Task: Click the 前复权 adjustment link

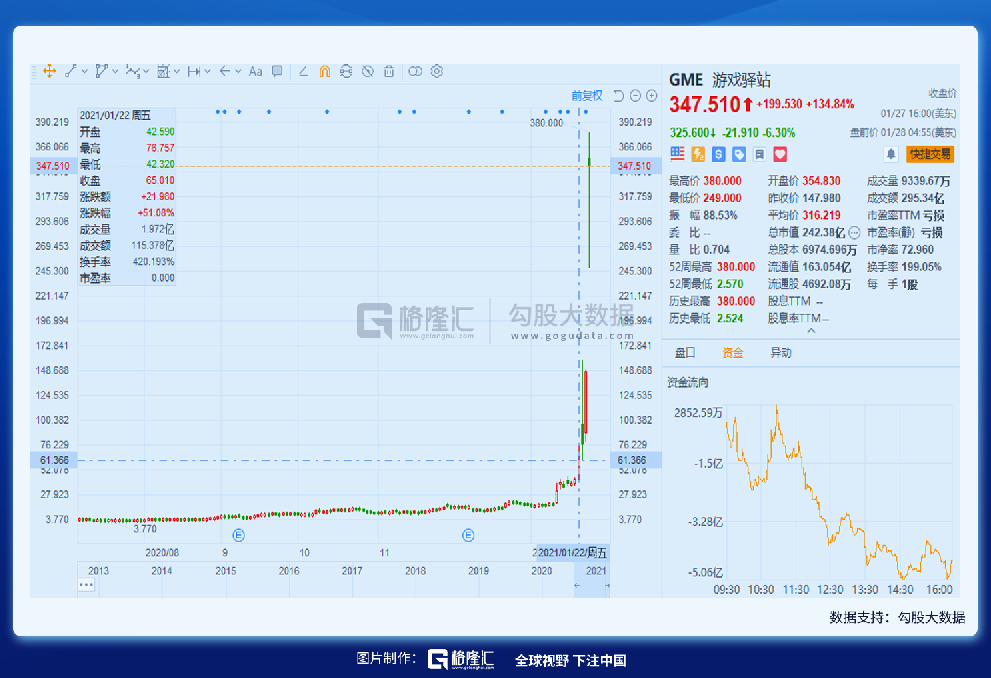Action: click(x=587, y=95)
